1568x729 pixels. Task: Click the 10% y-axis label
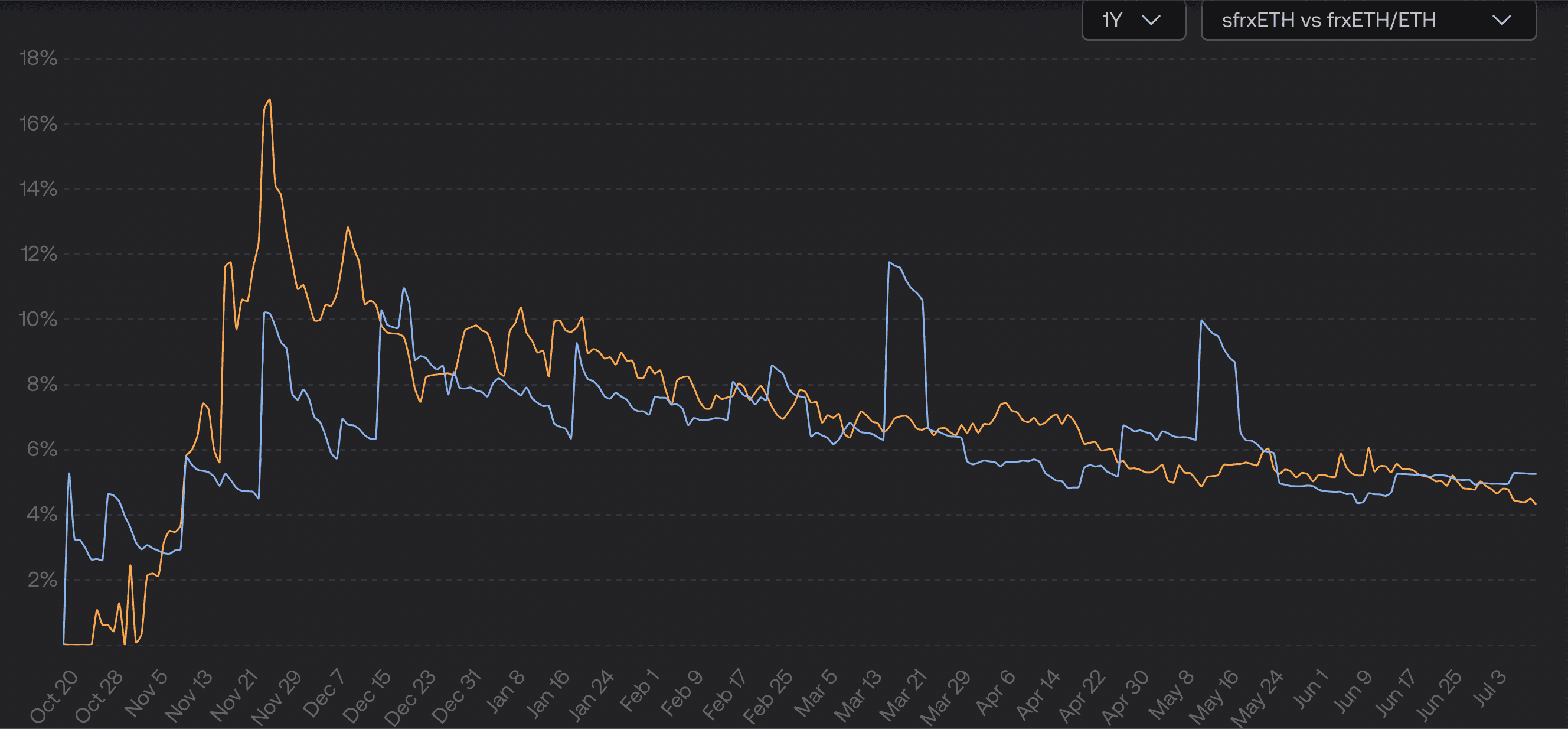(38, 319)
